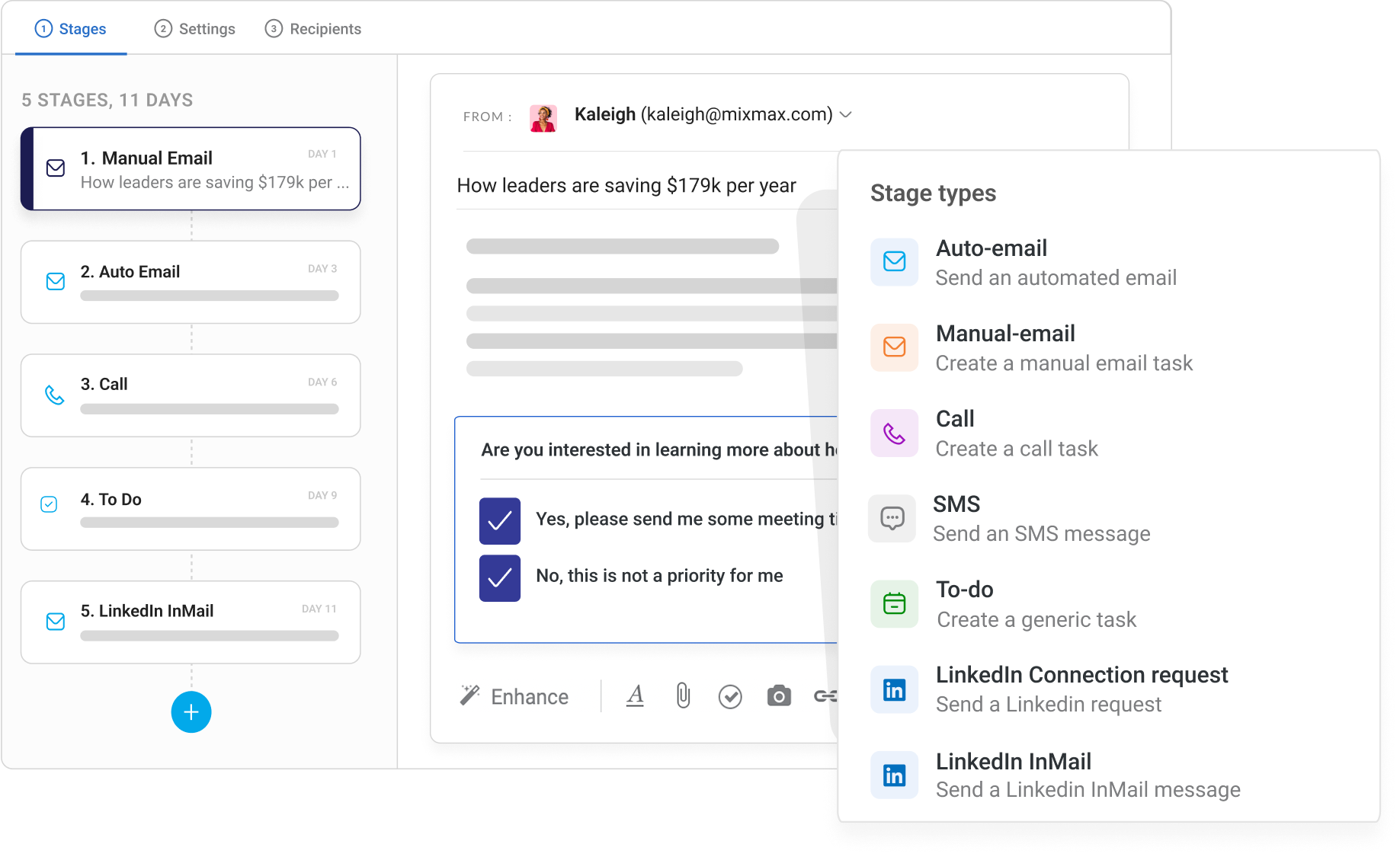
Task: Click the envelope icon on Auto Email stage
Action: pyautogui.click(x=54, y=281)
